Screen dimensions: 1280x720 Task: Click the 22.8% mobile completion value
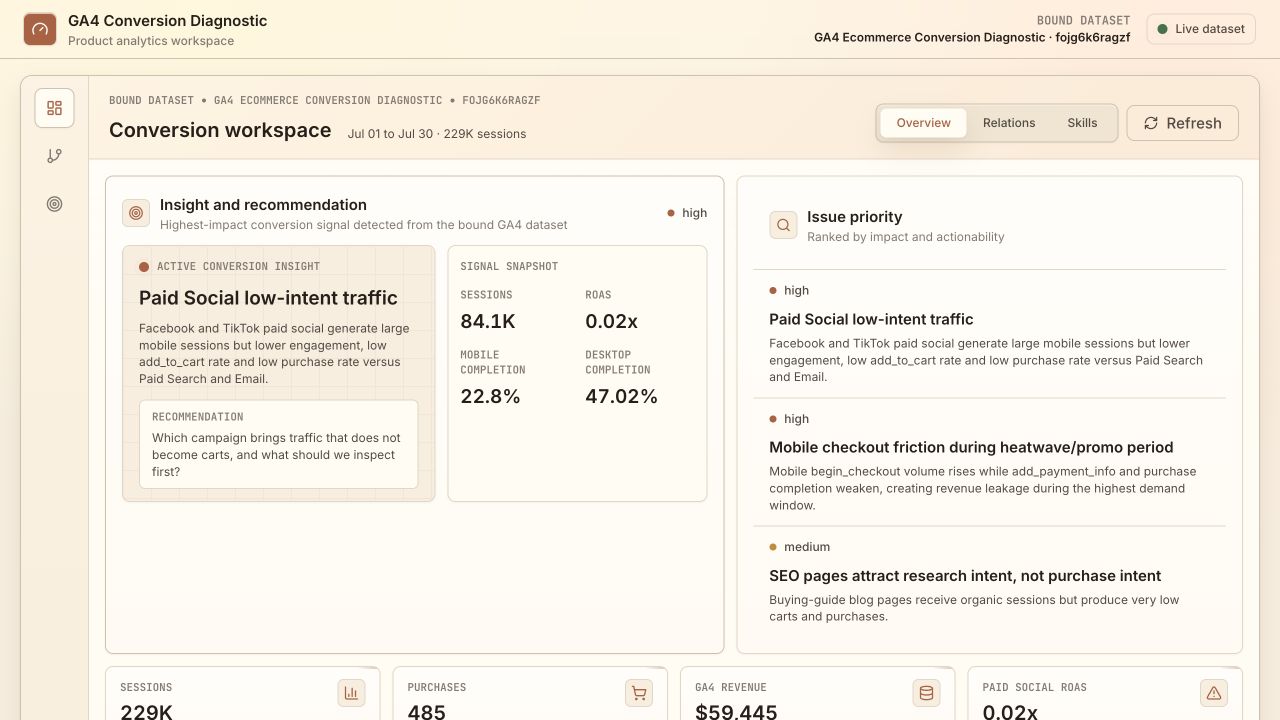(490, 396)
